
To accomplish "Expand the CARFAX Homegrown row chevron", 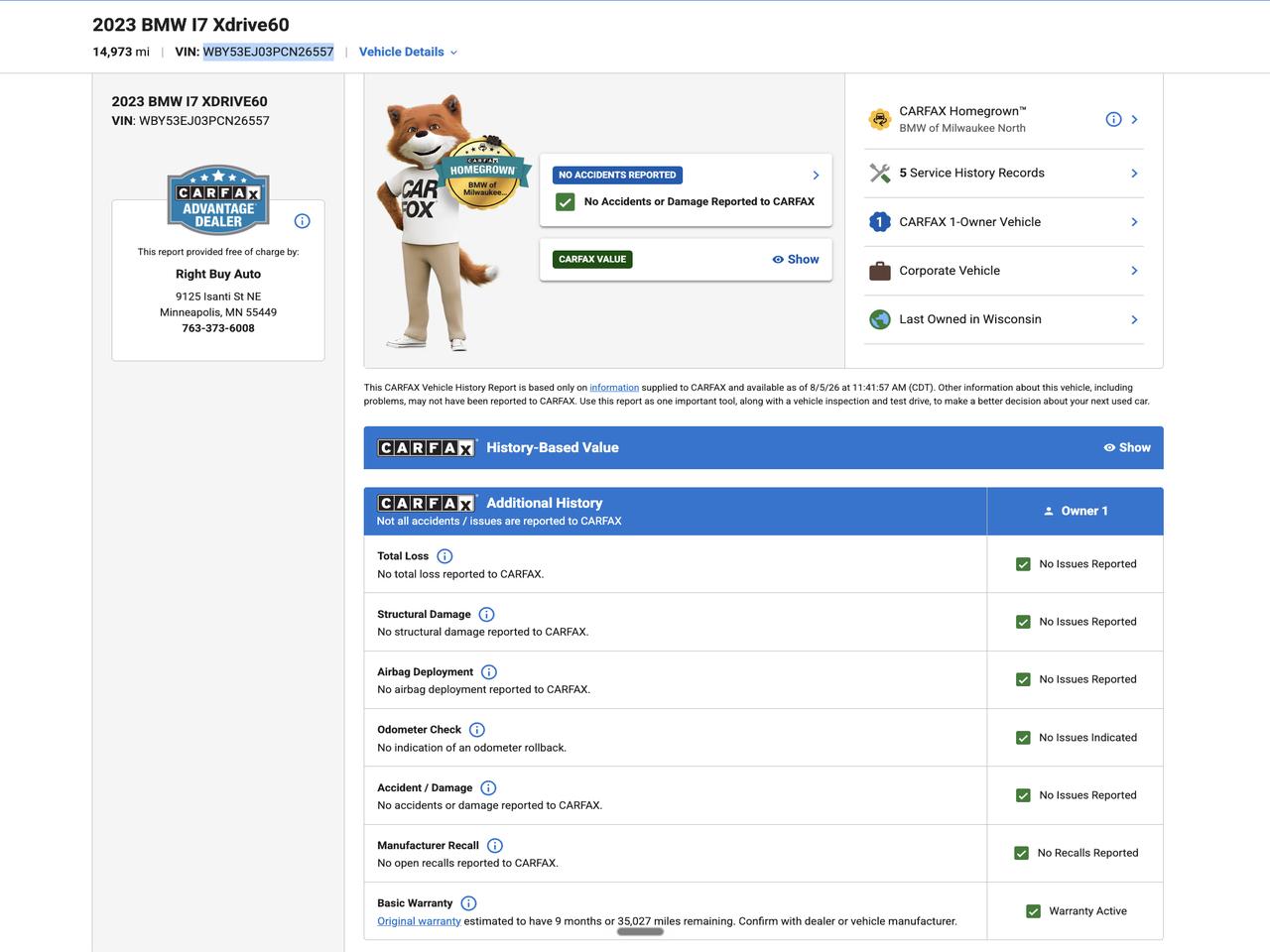I will pos(1134,119).
